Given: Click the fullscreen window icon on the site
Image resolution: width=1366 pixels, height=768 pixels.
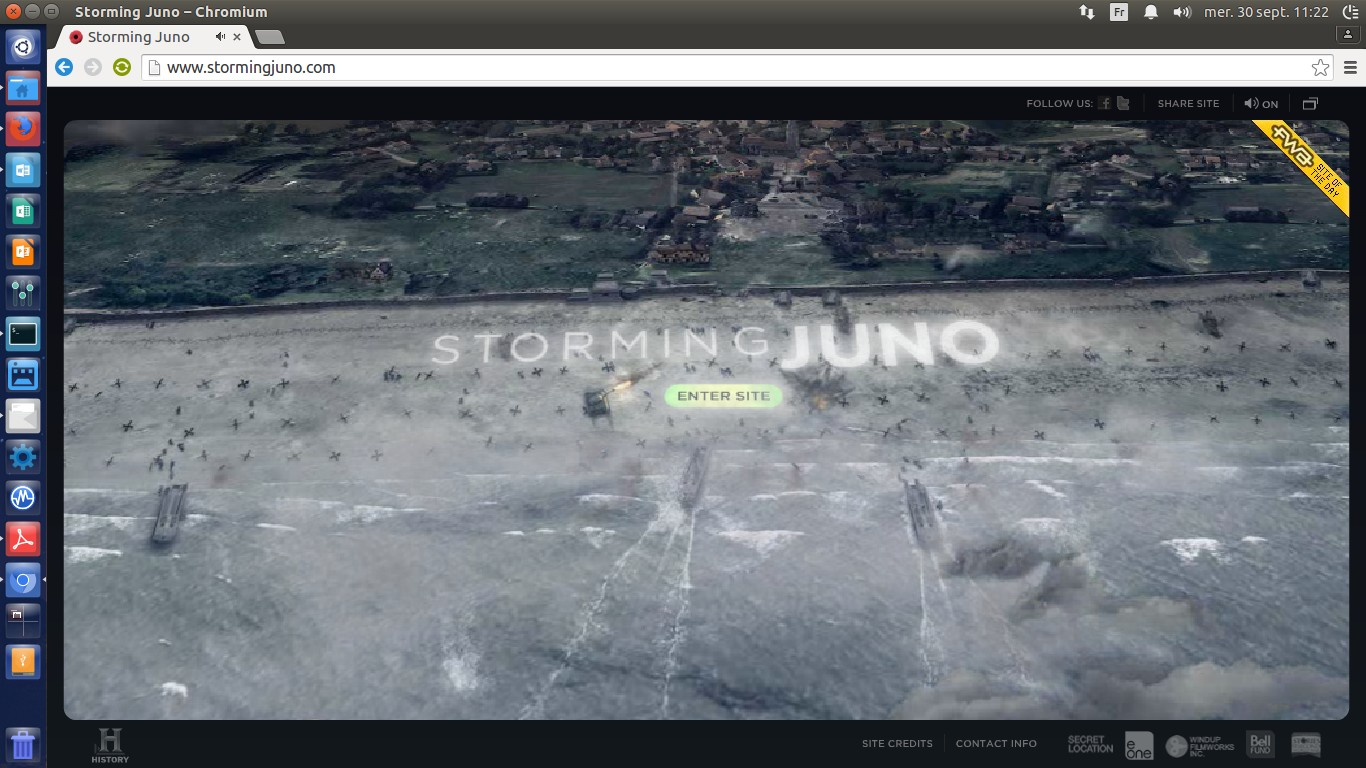Looking at the screenshot, I should (1310, 103).
